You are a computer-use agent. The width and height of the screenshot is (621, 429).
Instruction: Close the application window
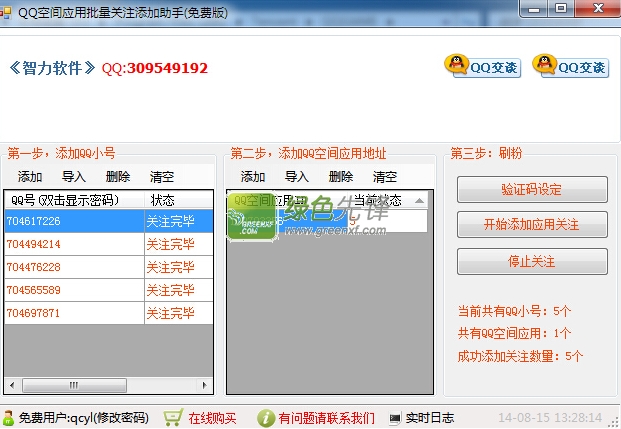598,9
